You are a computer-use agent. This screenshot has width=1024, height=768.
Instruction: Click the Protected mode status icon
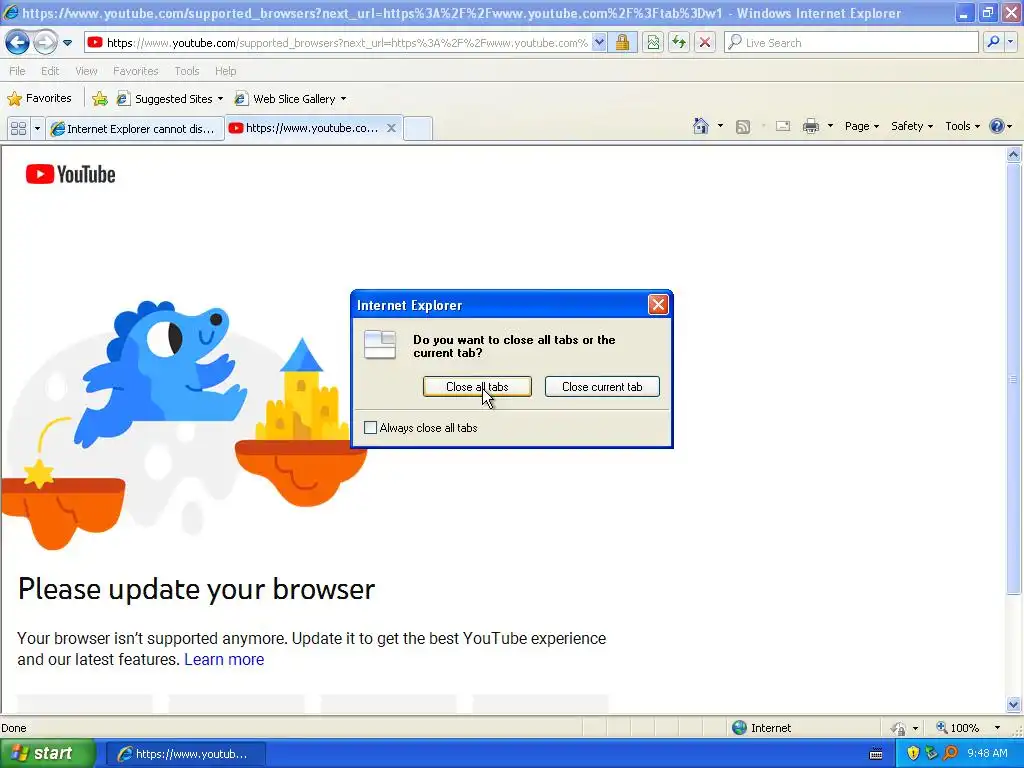(899, 728)
